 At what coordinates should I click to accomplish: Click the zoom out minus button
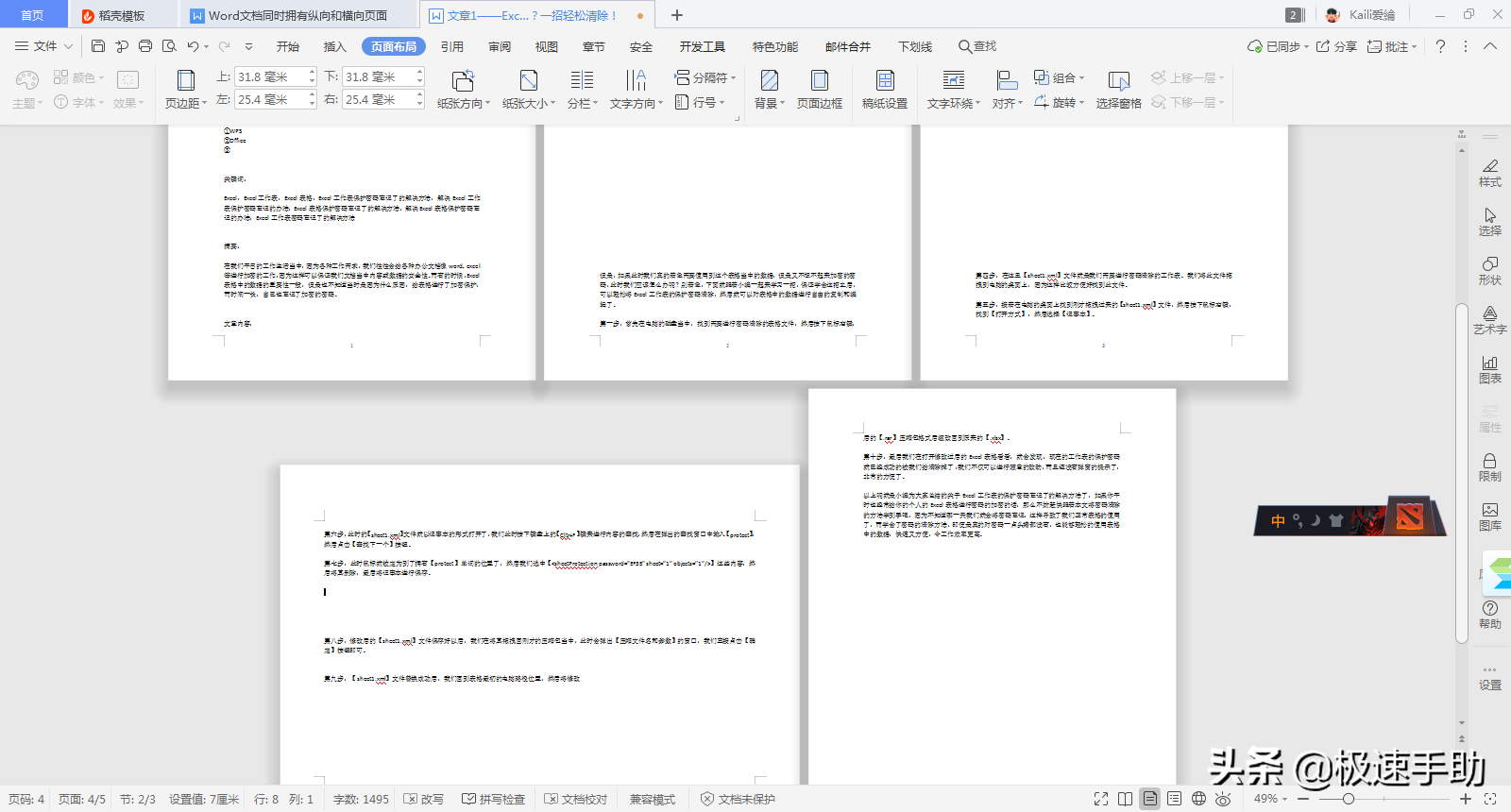click(x=1303, y=799)
